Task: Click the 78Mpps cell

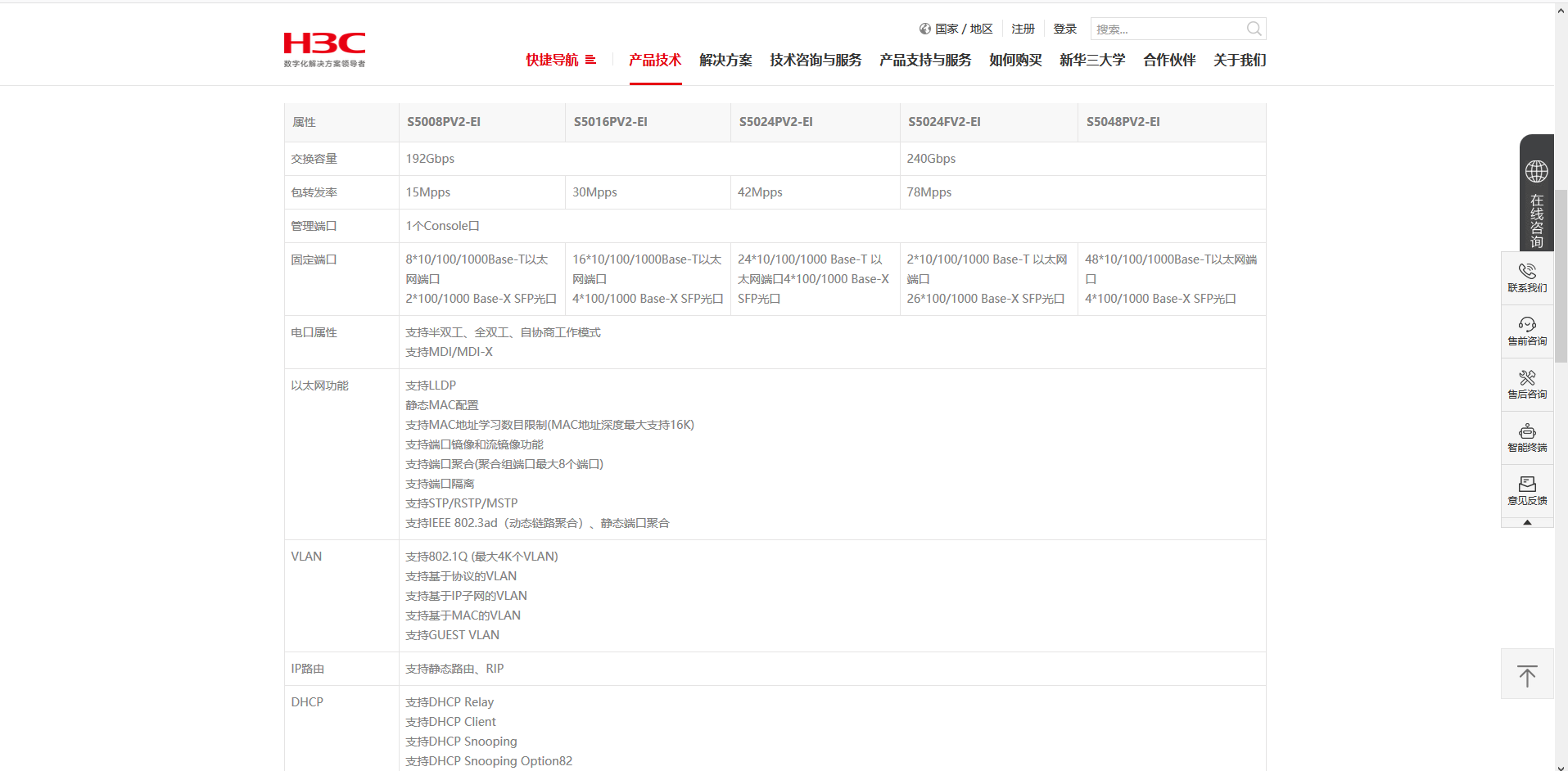Action: click(1082, 192)
